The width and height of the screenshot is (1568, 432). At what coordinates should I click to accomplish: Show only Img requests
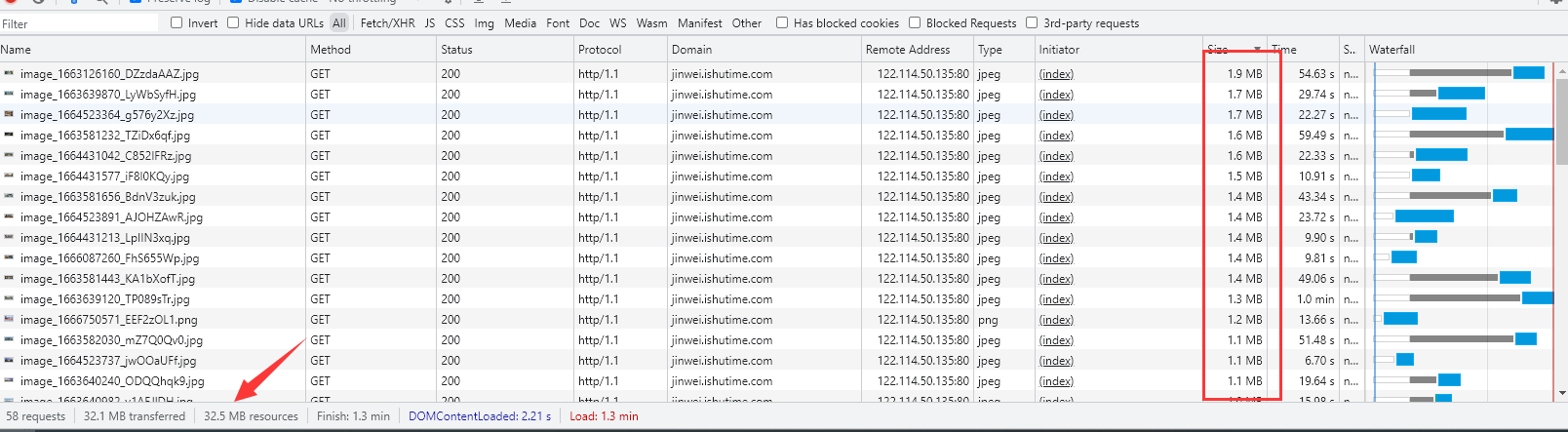[x=484, y=22]
